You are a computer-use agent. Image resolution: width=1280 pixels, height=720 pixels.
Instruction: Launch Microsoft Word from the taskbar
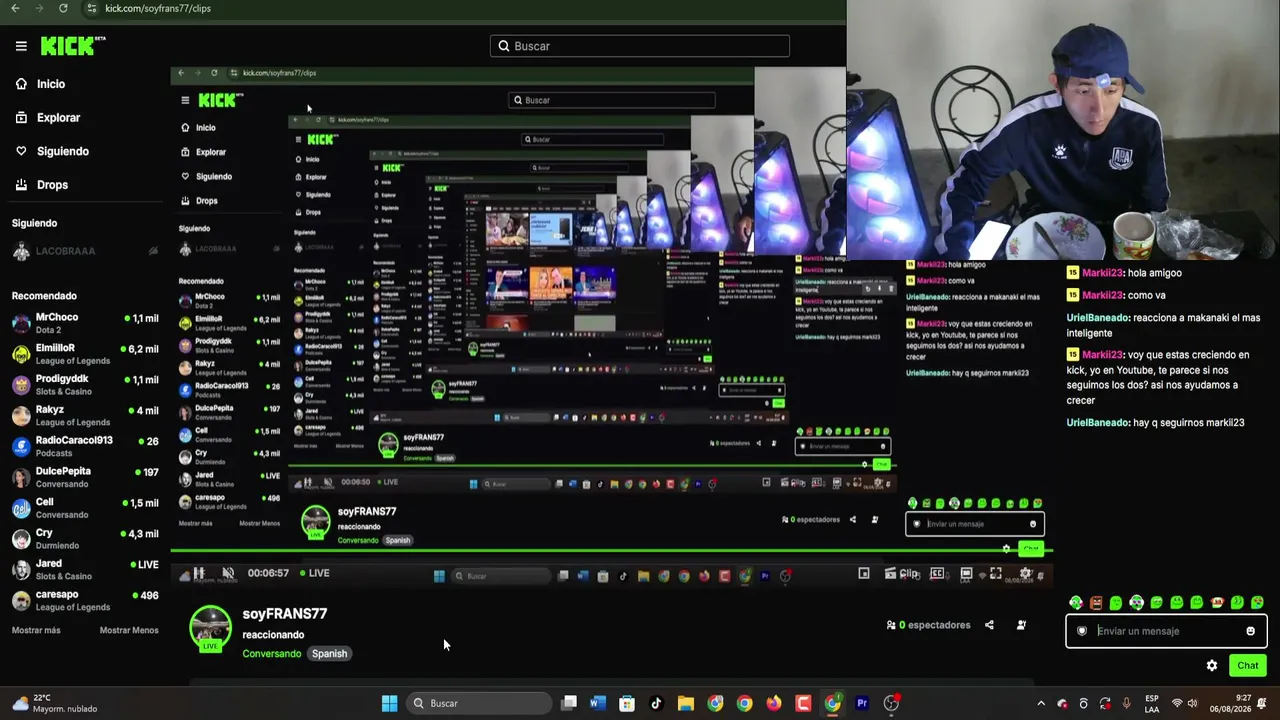598,703
